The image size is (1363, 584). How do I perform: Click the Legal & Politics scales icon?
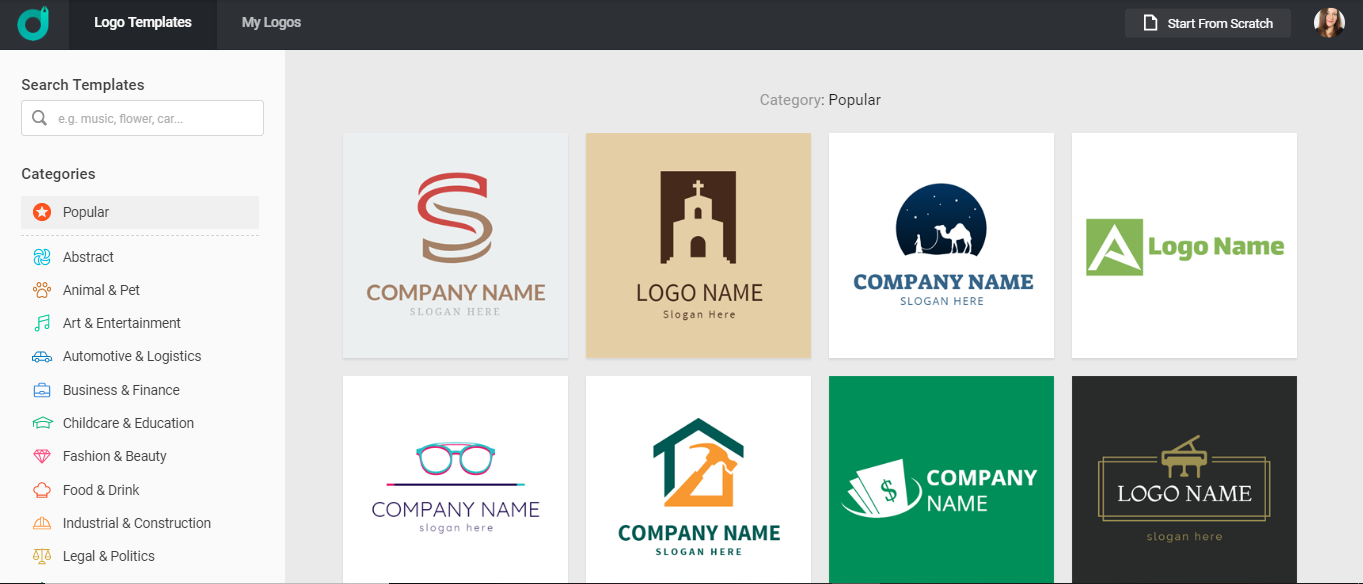(42, 556)
